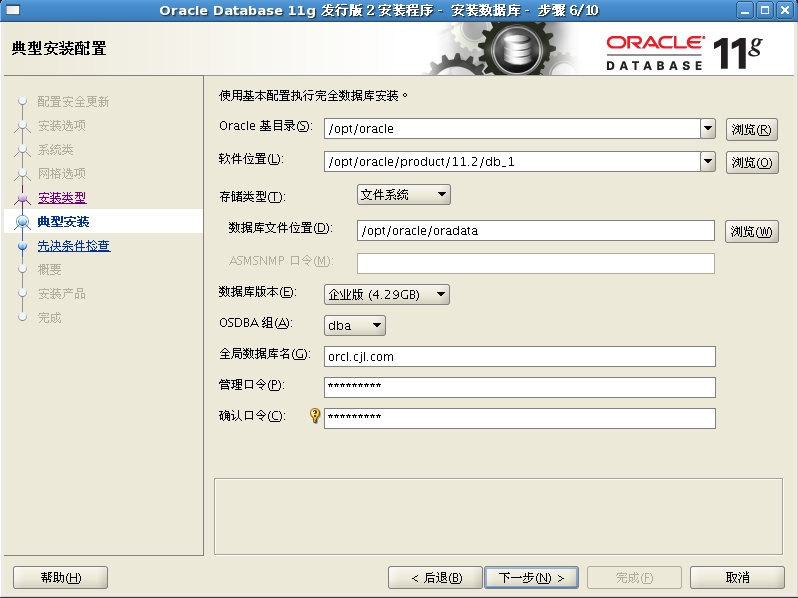Click the 网格选项 step text
Viewport: 798px width, 598px height.
point(62,174)
